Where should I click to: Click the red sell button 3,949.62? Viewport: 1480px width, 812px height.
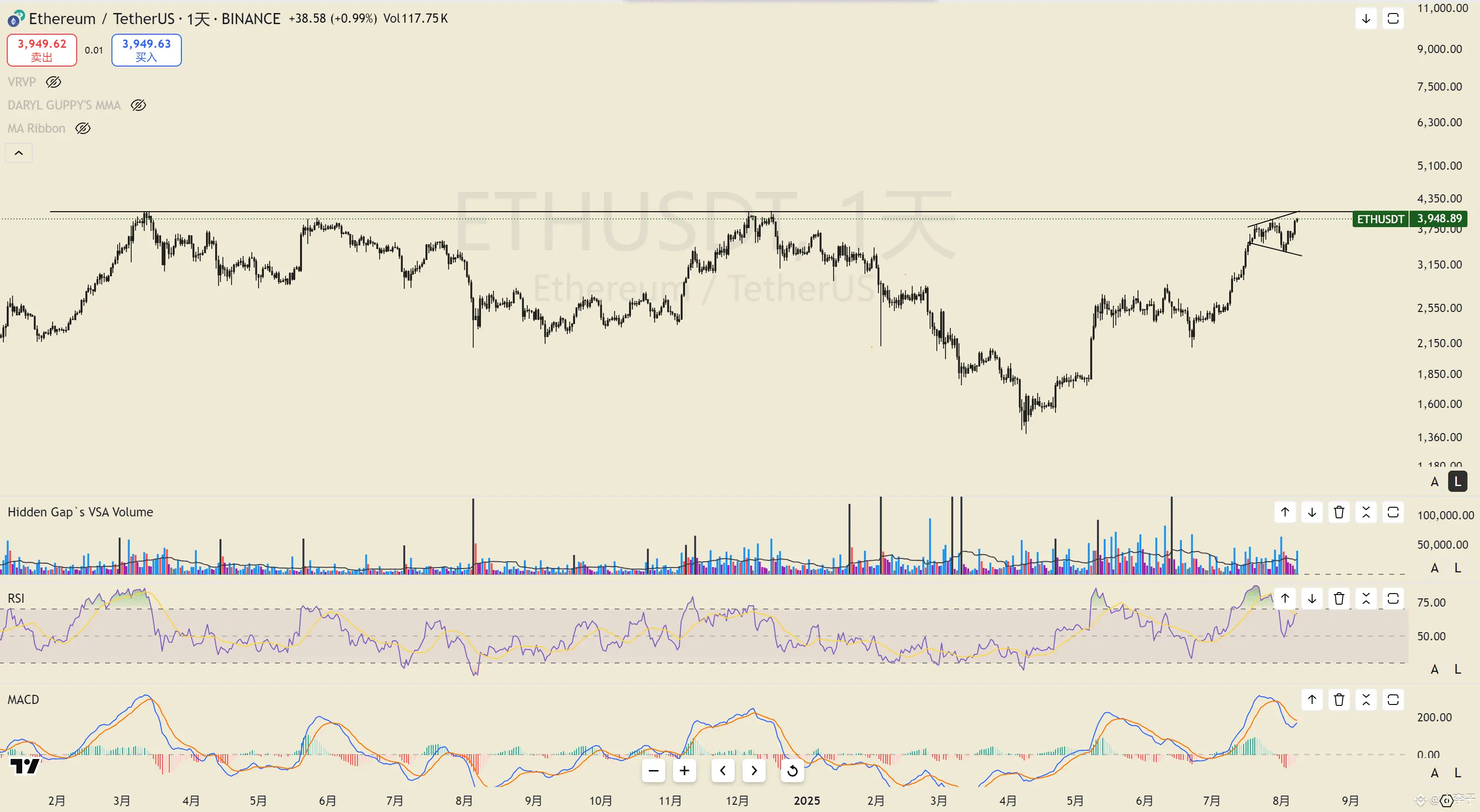click(42, 50)
